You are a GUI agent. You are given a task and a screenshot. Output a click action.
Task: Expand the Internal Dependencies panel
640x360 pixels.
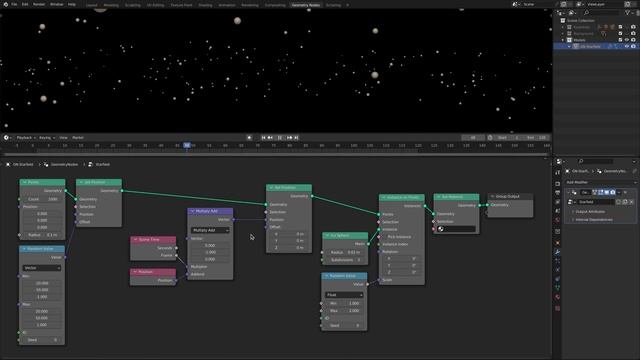click(593, 220)
